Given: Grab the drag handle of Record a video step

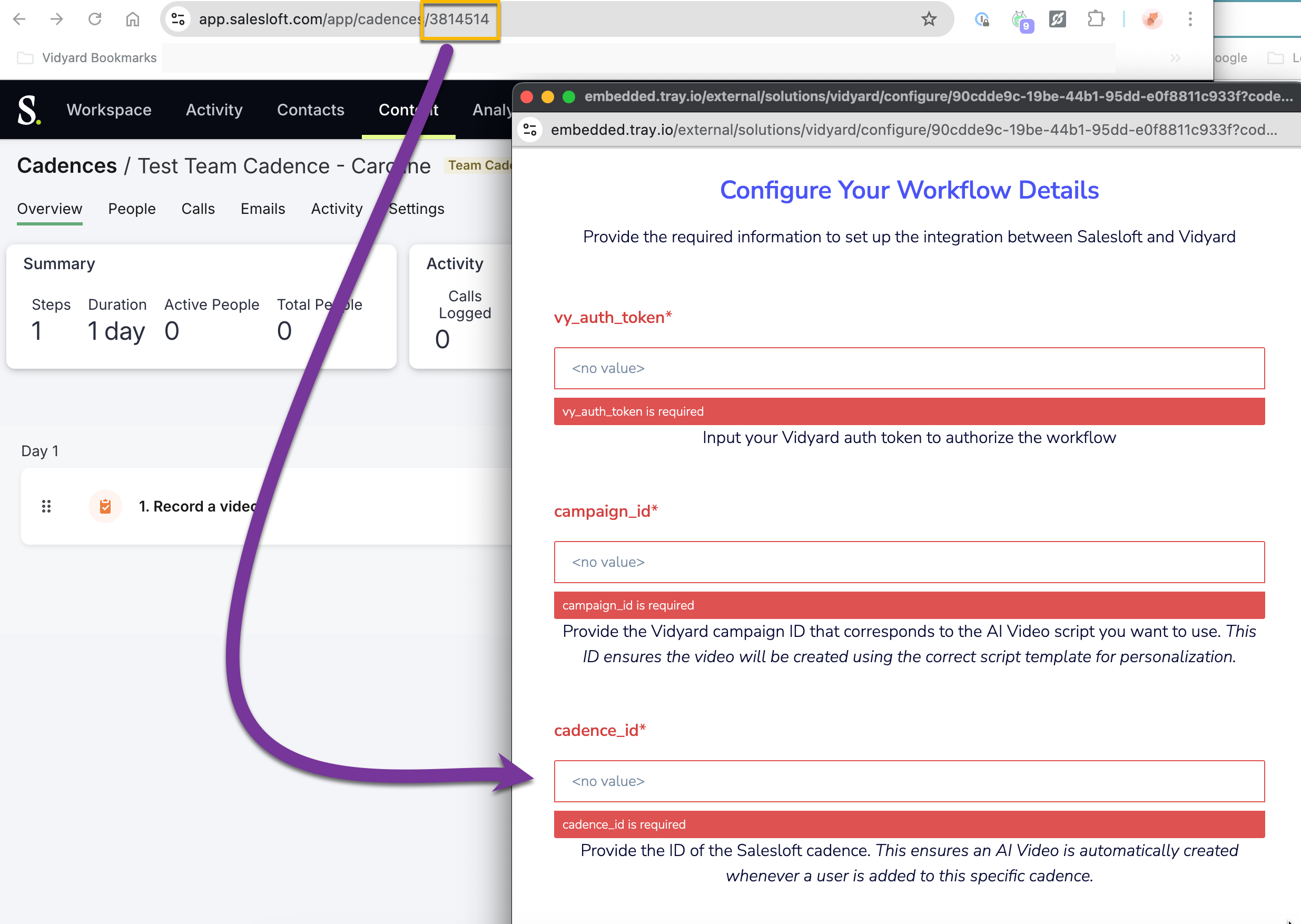Looking at the screenshot, I should pos(47,506).
